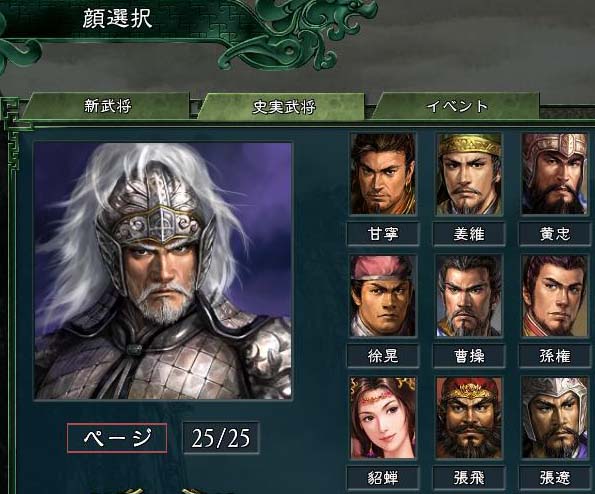
Task: Pick the 黄忠 helmeted portrait
Action: 554,174
